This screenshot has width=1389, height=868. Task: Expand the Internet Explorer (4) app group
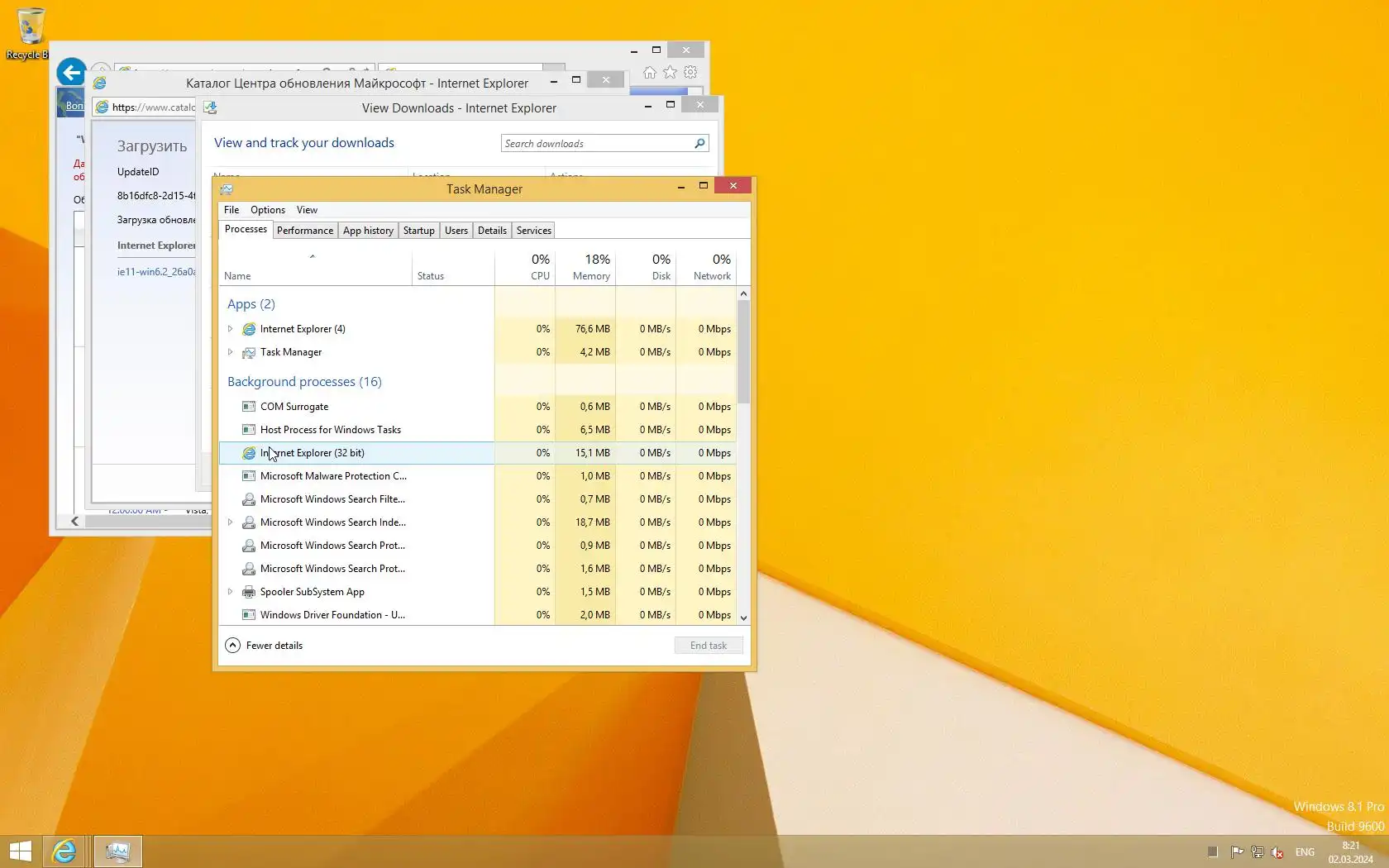tap(231, 329)
